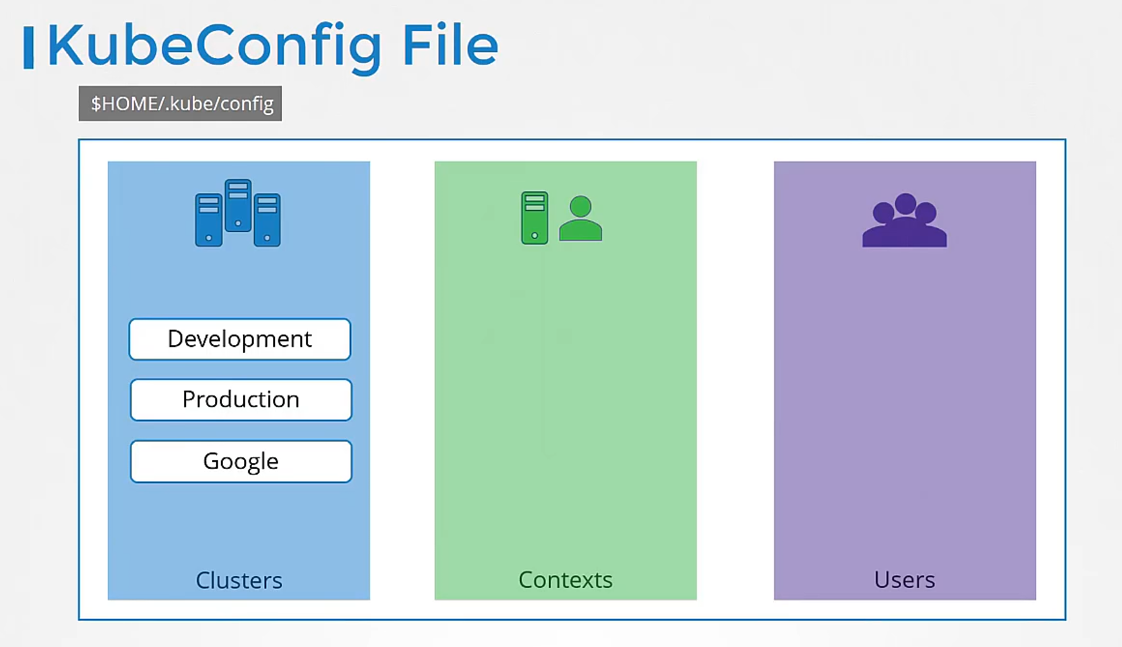Click the center head in users icon
The image size is (1122, 647).
(x=905, y=203)
